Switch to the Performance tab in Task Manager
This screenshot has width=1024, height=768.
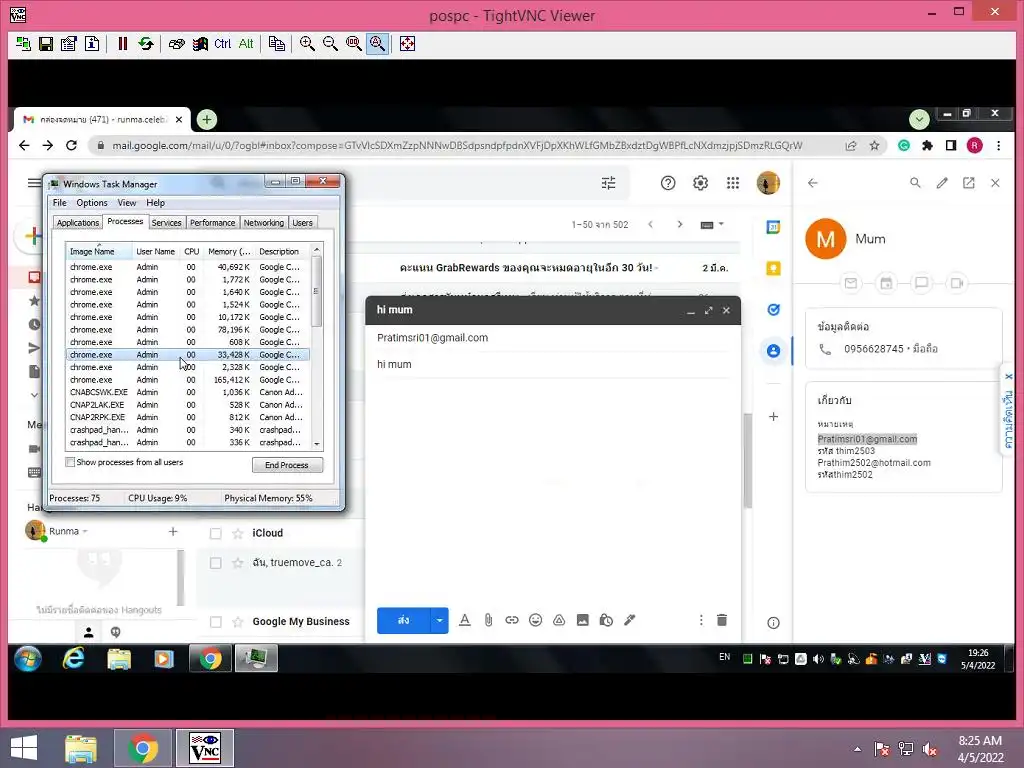[x=212, y=223]
